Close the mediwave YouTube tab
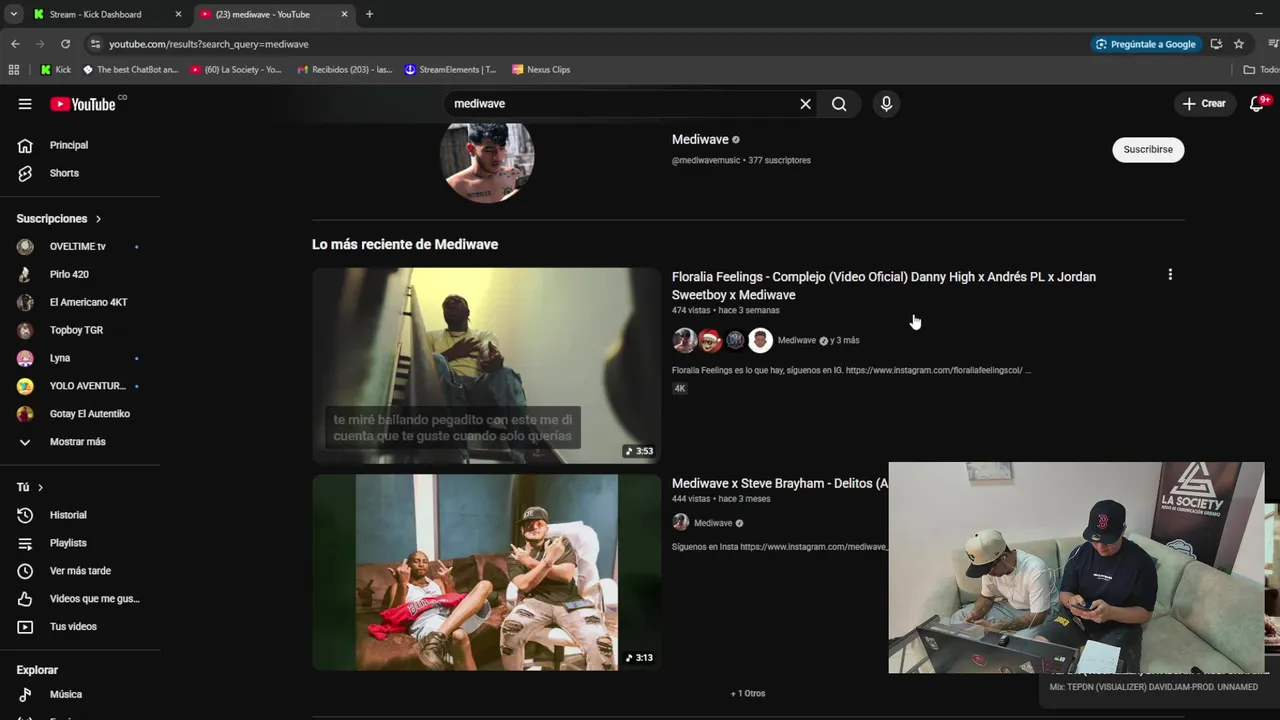 [345, 14]
